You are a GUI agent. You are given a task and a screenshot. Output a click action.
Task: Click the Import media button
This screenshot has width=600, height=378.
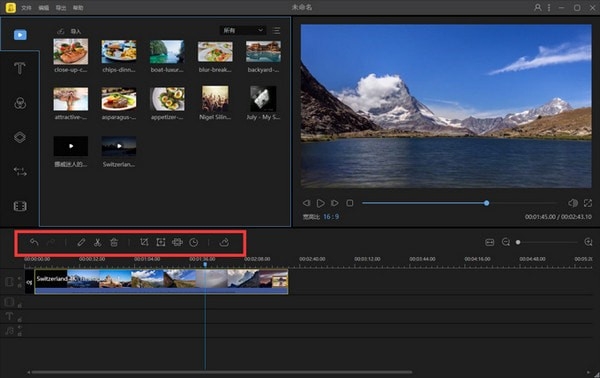coord(69,31)
